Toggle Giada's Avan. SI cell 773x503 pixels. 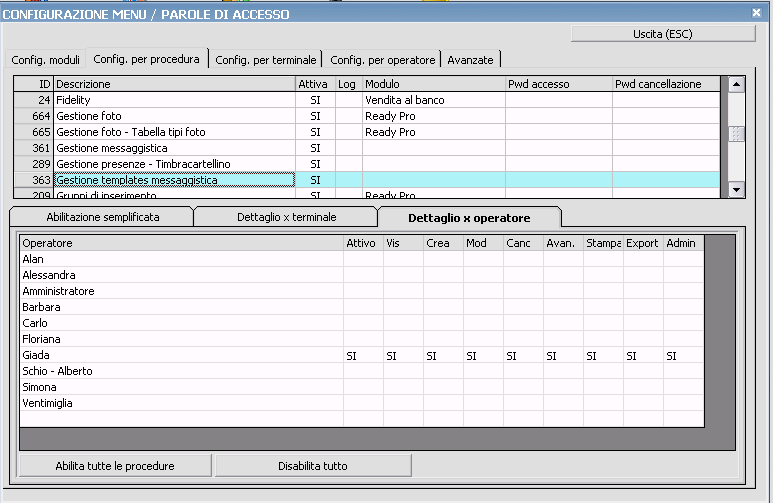[563, 356]
